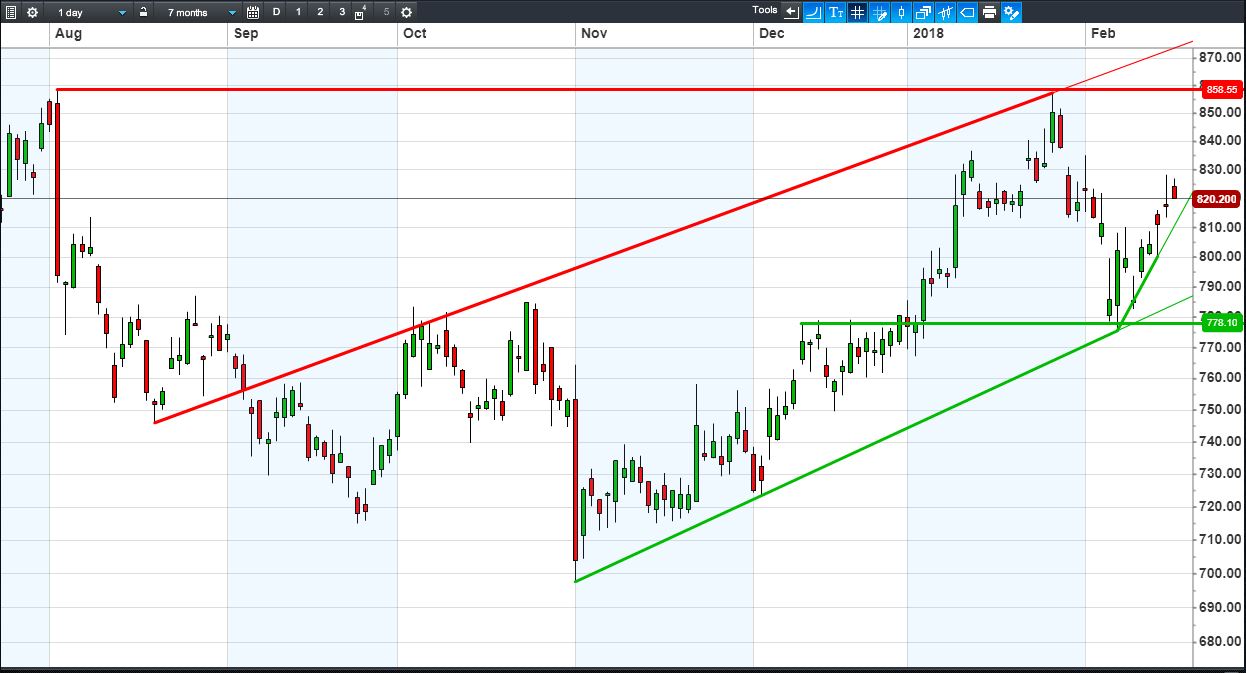1246x673 pixels.
Task: Toggle the padlock lock icon
Action: tap(145, 12)
